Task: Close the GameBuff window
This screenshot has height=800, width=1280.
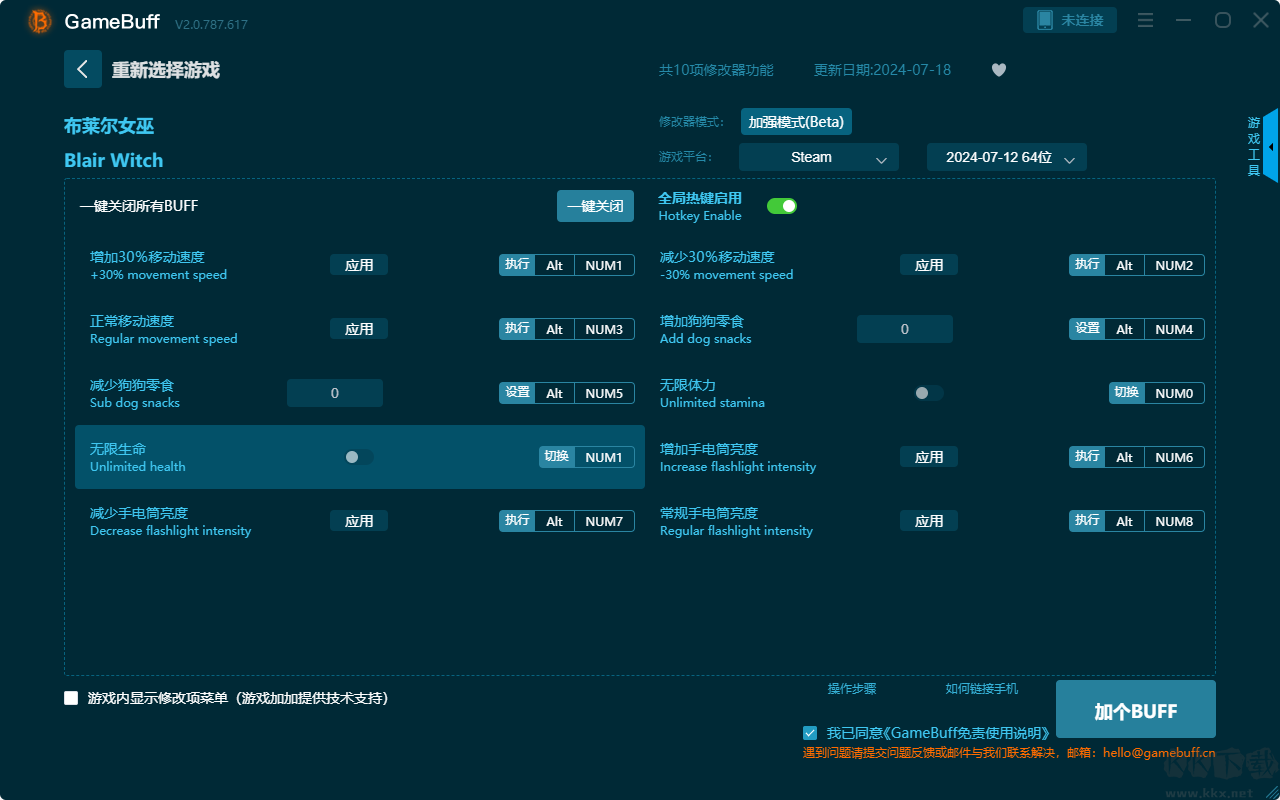Action: tap(1261, 21)
